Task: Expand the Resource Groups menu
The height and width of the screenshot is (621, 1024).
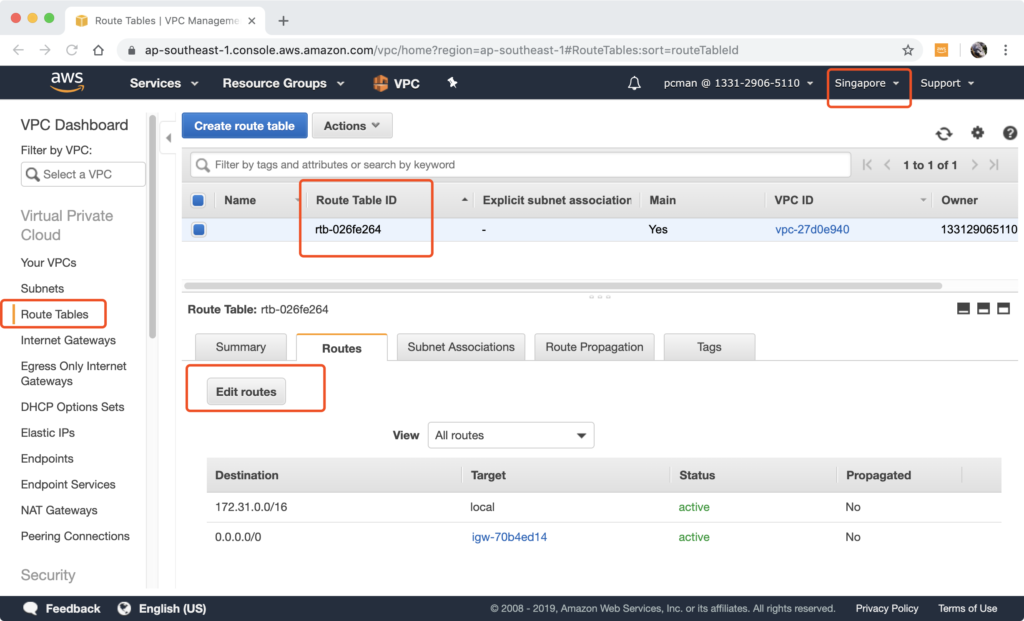Action: (x=283, y=84)
